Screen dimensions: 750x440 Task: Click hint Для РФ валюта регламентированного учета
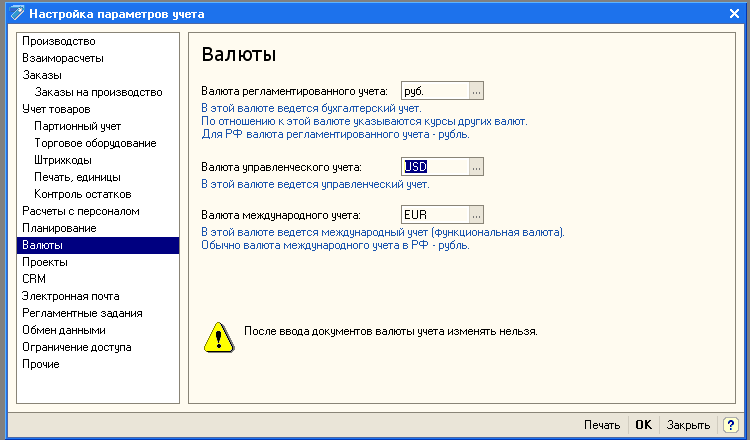coord(335,134)
